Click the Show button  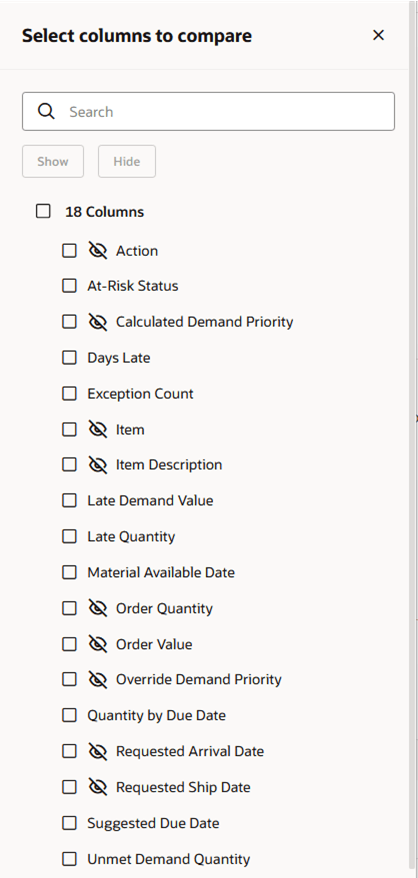53,161
